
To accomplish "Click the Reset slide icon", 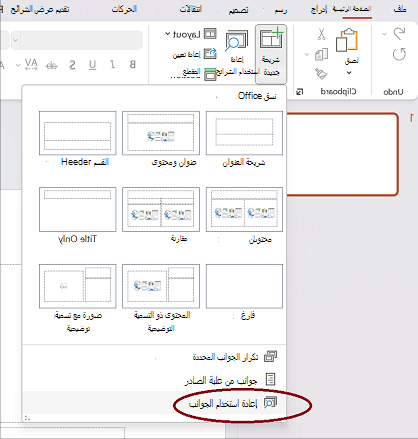I will [x=210, y=54].
